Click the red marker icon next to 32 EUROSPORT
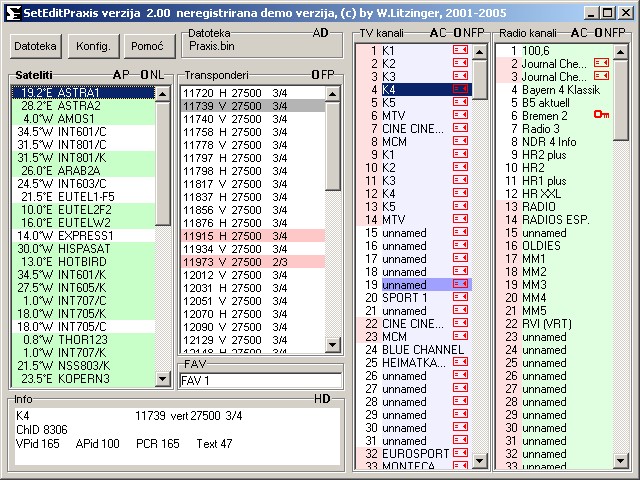Viewport: 640px width, 480px height. click(461, 453)
